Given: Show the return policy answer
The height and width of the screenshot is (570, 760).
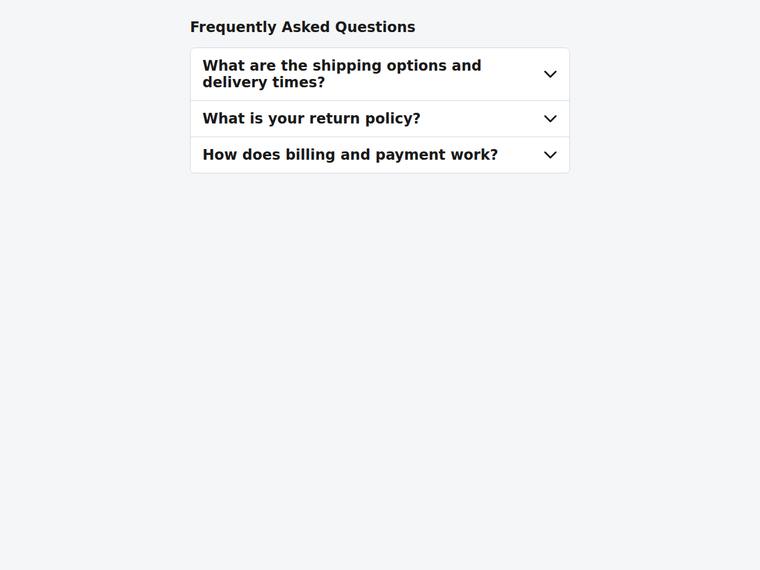Looking at the screenshot, I should pyautogui.click(x=380, y=119).
